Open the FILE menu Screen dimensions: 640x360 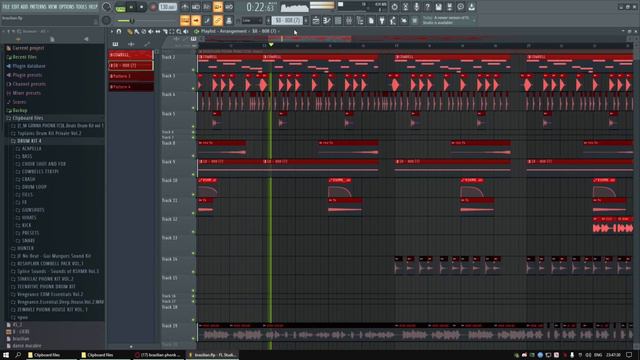pos(6,7)
